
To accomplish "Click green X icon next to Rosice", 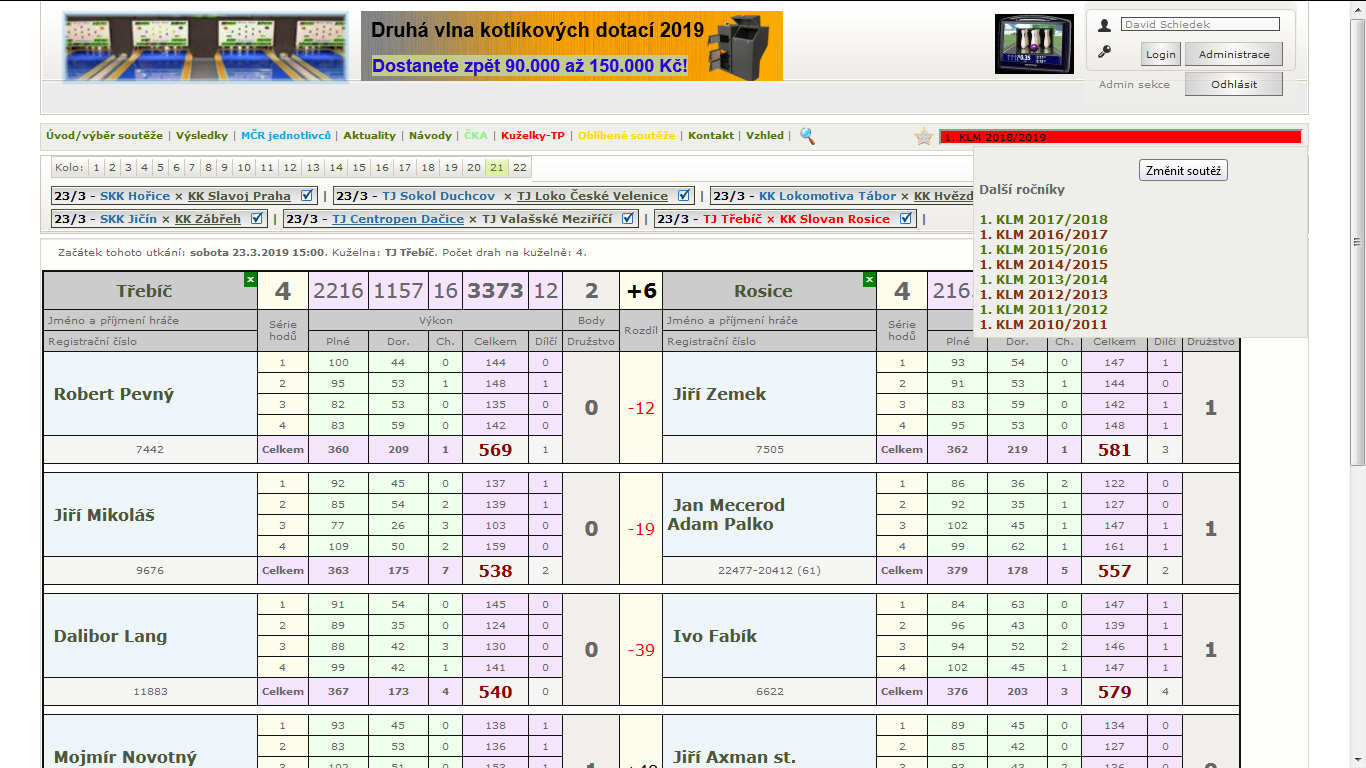I will pyautogui.click(x=870, y=279).
